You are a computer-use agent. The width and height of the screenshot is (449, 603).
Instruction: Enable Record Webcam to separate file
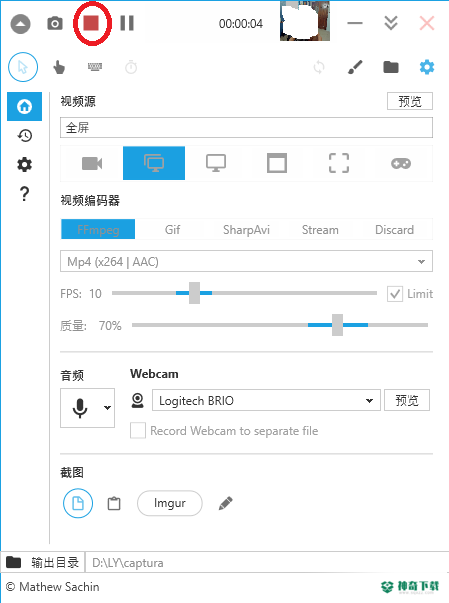(138, 430)
